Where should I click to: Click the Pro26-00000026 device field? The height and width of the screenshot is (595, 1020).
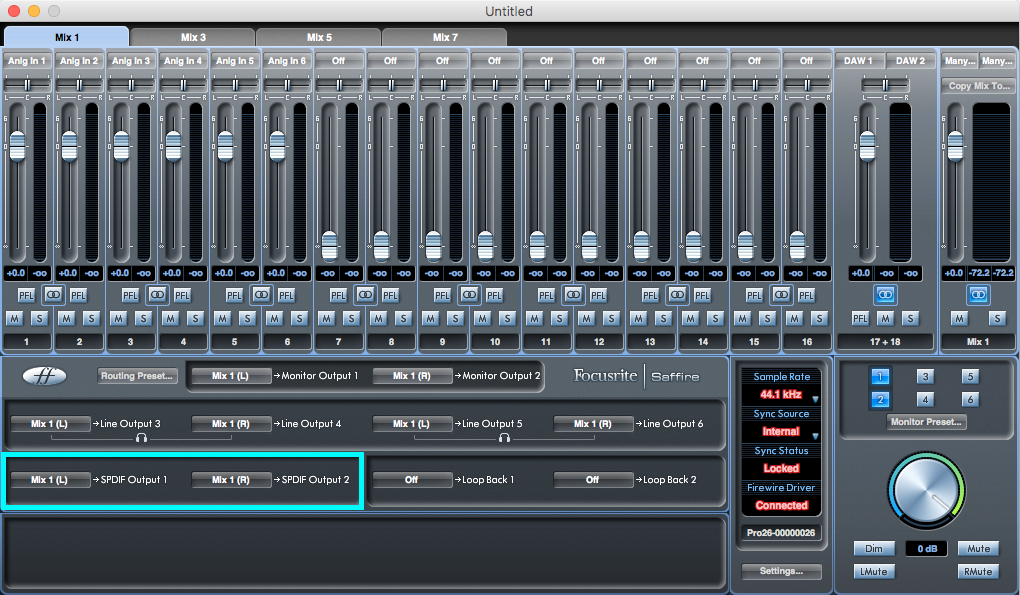tap(780, 532)
